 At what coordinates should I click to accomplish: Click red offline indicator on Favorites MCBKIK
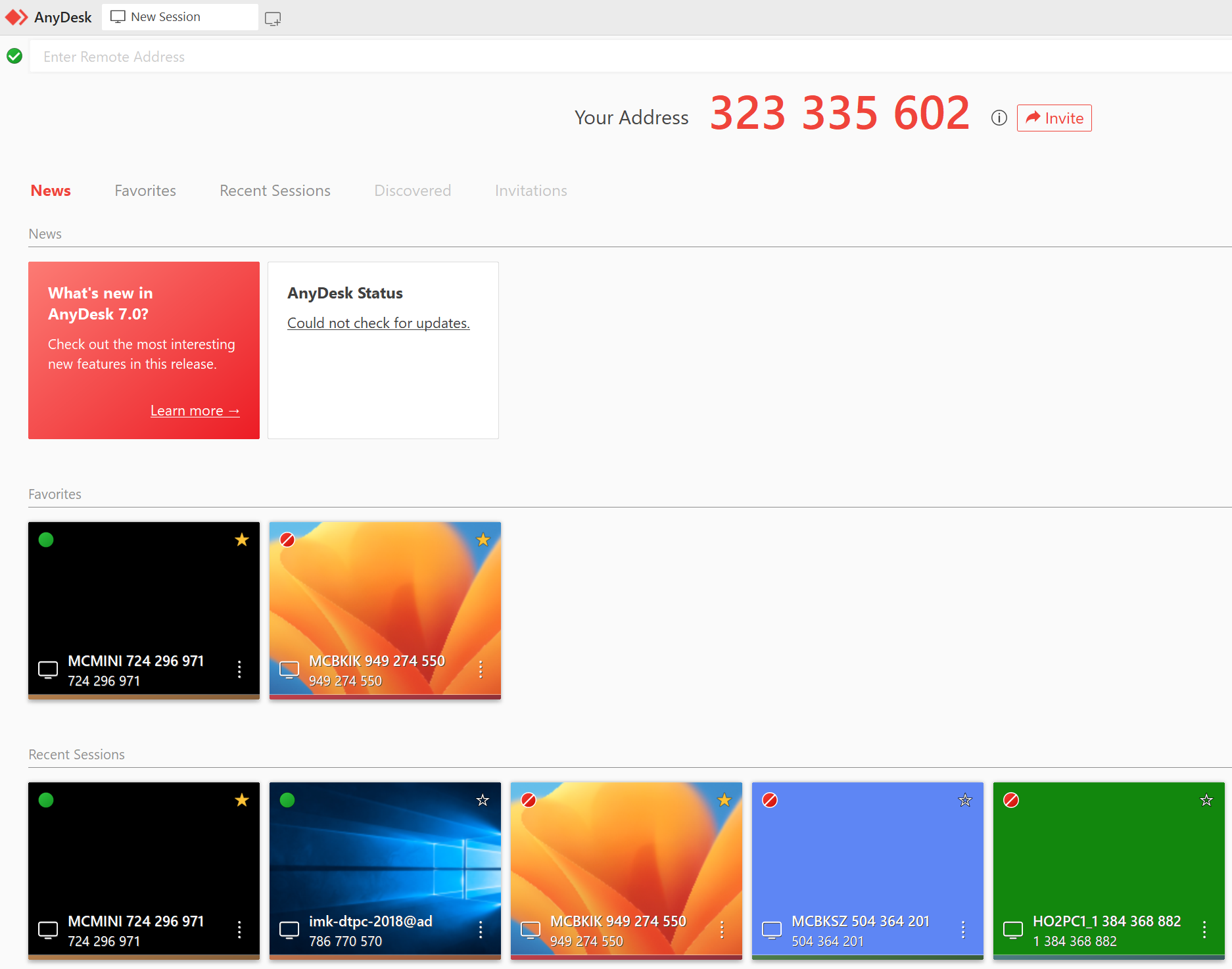pyautogui.click(x=287, y=540)
